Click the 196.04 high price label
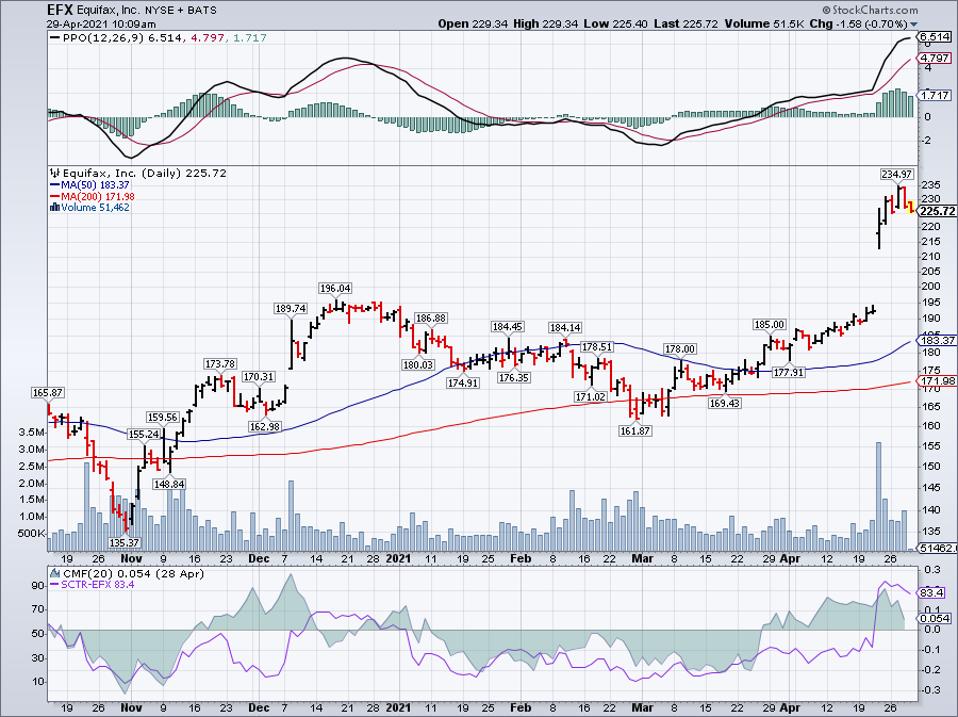The width and height of the screenshot is (958, 717). [x=335, y=288]
